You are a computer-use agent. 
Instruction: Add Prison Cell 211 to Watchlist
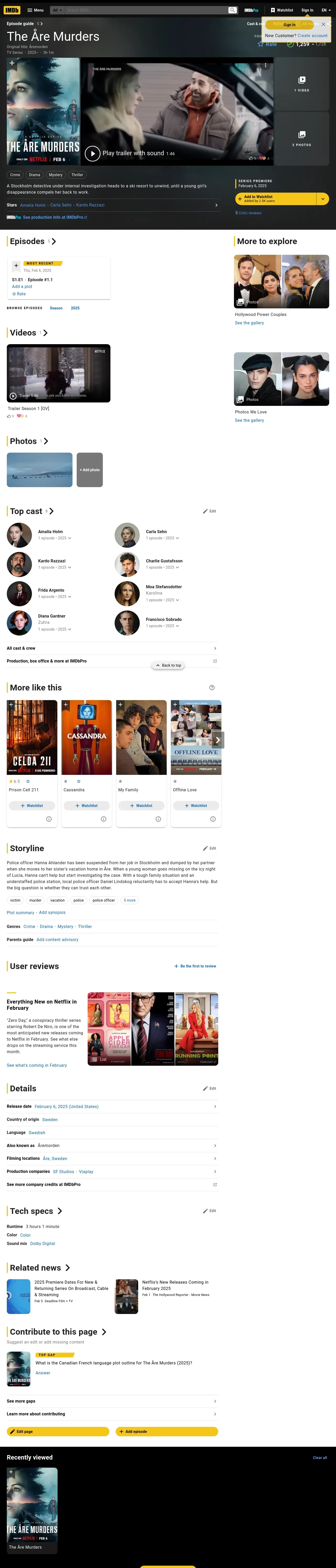pos(32,805)
